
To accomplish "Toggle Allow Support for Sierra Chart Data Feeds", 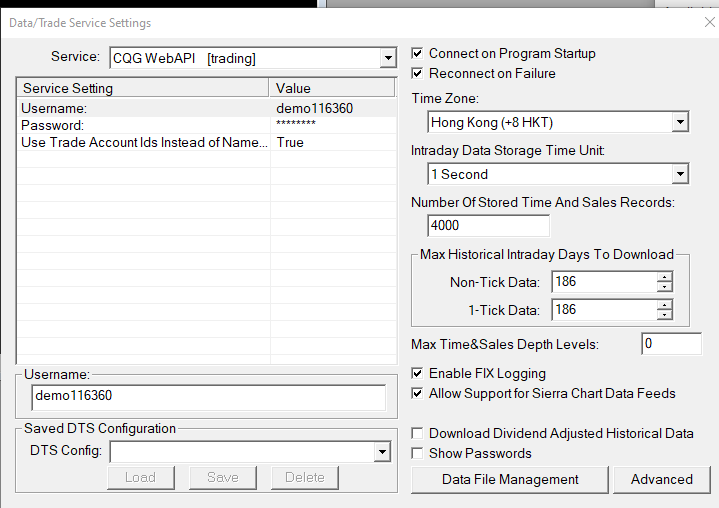I will point(417,393).
